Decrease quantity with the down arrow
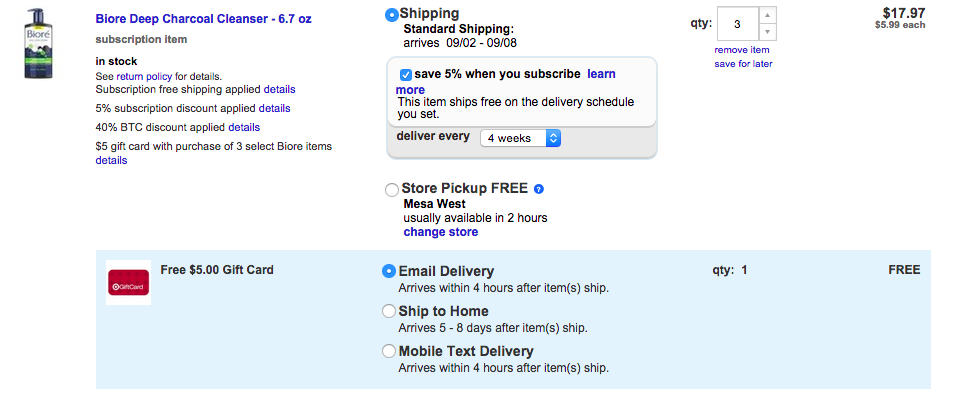Image resolution: width=964 pixels, height=396 pixels. click(767, 32)
